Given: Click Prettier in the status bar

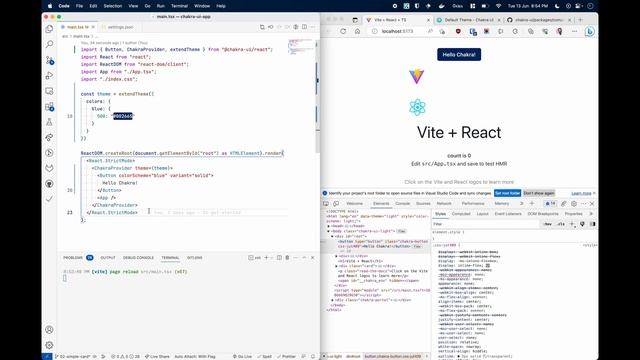Looking at the screenshot, I should tap(286, 356).
